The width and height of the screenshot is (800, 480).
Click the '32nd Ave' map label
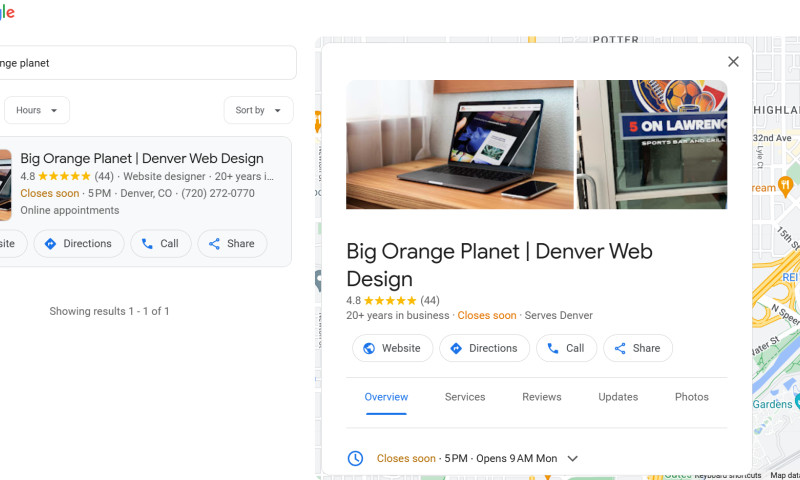point(772,138)
